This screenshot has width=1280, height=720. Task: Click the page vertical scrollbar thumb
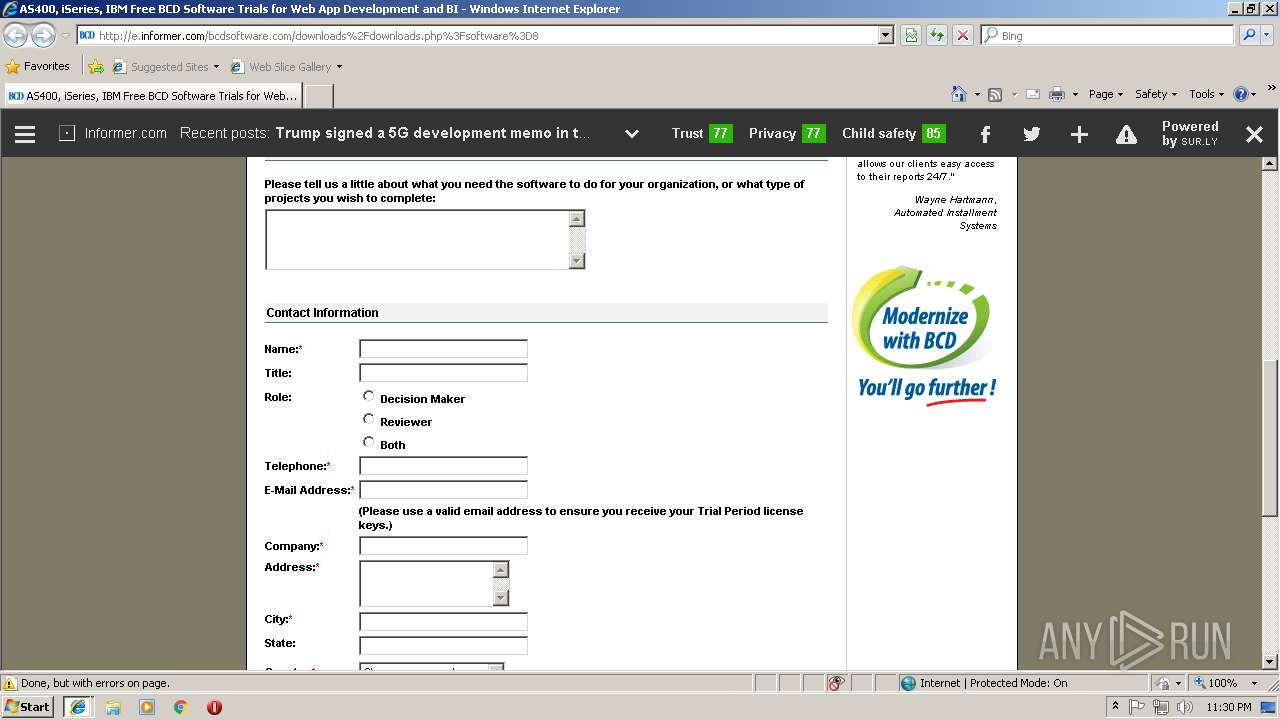click(x=1270, y=438)
